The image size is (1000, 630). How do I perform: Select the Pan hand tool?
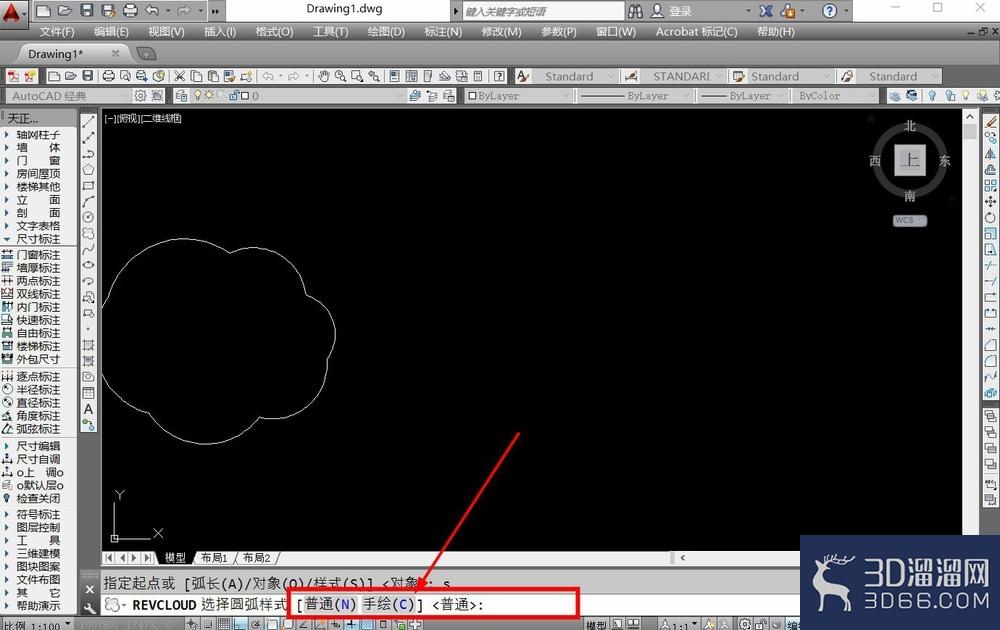tap(324, 77)
